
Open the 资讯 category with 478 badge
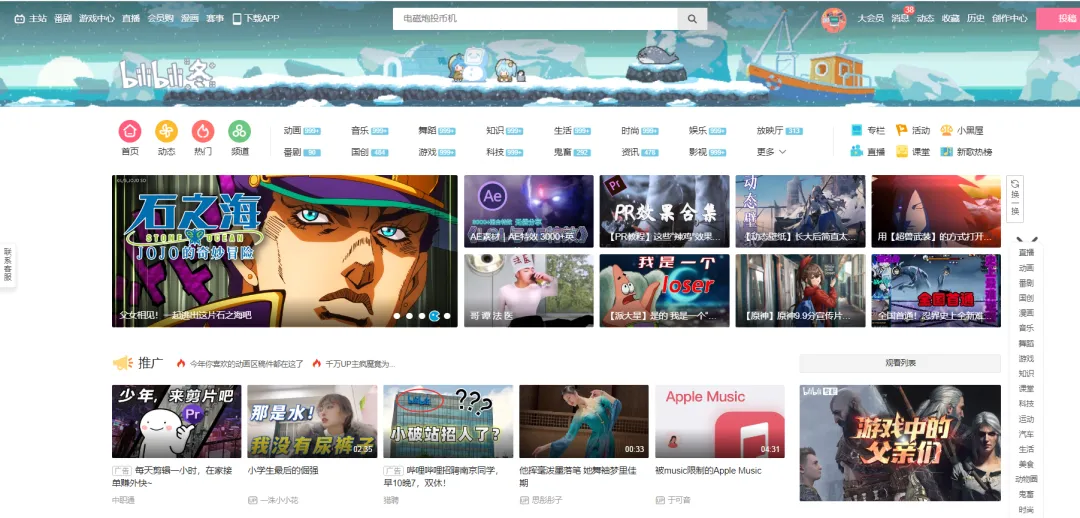pos(640,152)
